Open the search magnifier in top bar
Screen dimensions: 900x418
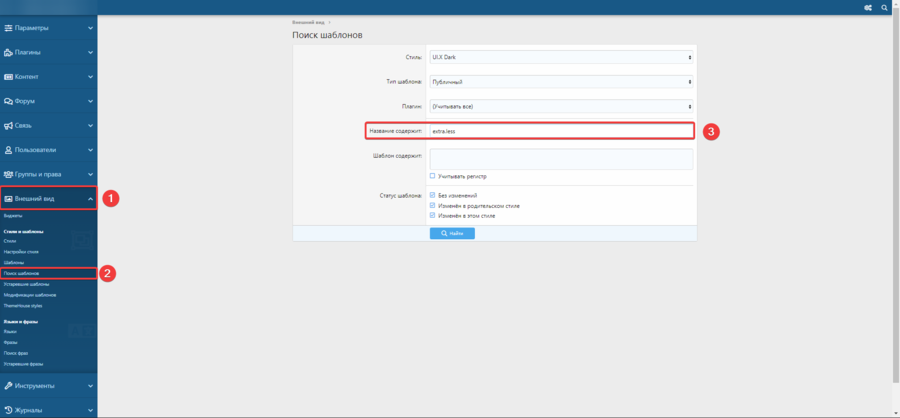(885, 8)
